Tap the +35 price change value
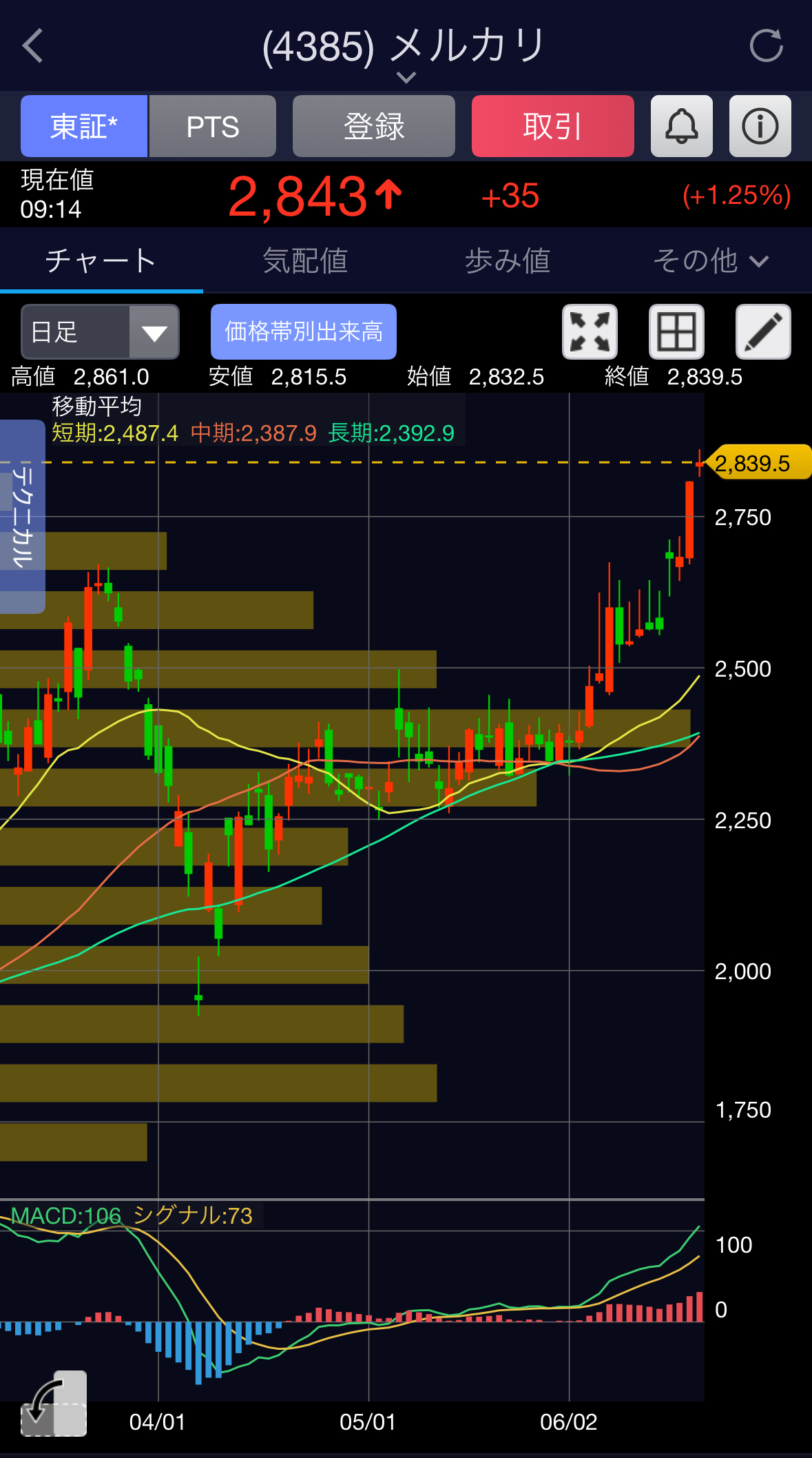Screen dimensions: 812x1458 pyautogui.click(x=510, y=196)
